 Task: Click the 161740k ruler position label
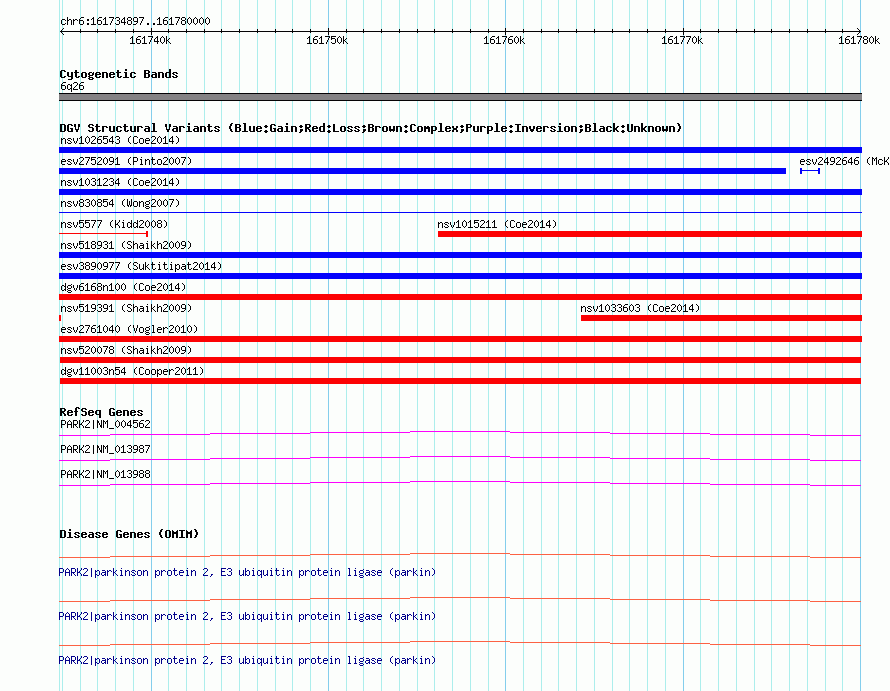[150, 40]
